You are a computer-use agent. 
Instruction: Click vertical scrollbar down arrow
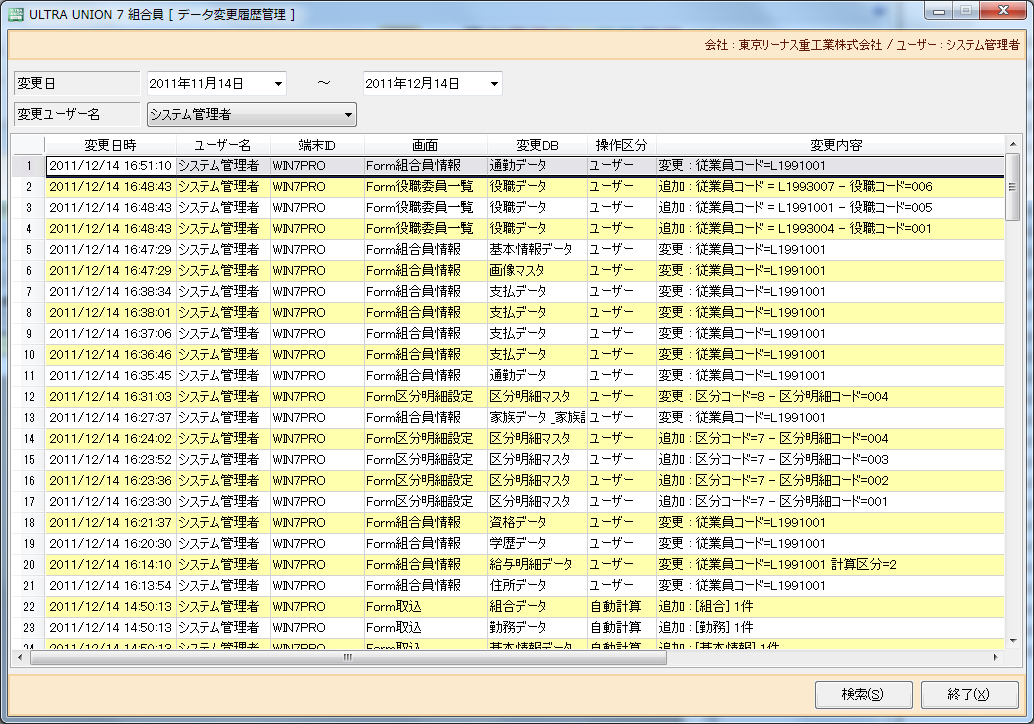pyautogui.click(x=1012, y=640)
